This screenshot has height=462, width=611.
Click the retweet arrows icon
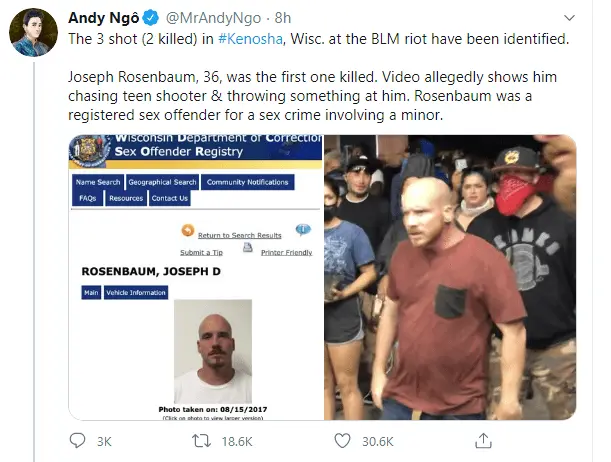coord(201,441)
